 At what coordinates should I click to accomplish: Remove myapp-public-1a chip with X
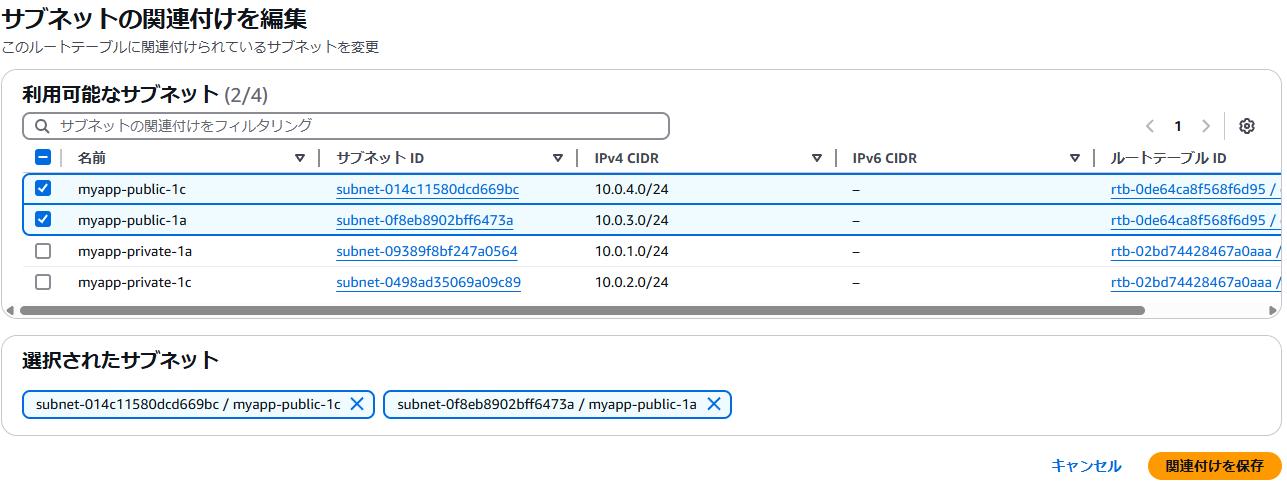tap(714, 404)
